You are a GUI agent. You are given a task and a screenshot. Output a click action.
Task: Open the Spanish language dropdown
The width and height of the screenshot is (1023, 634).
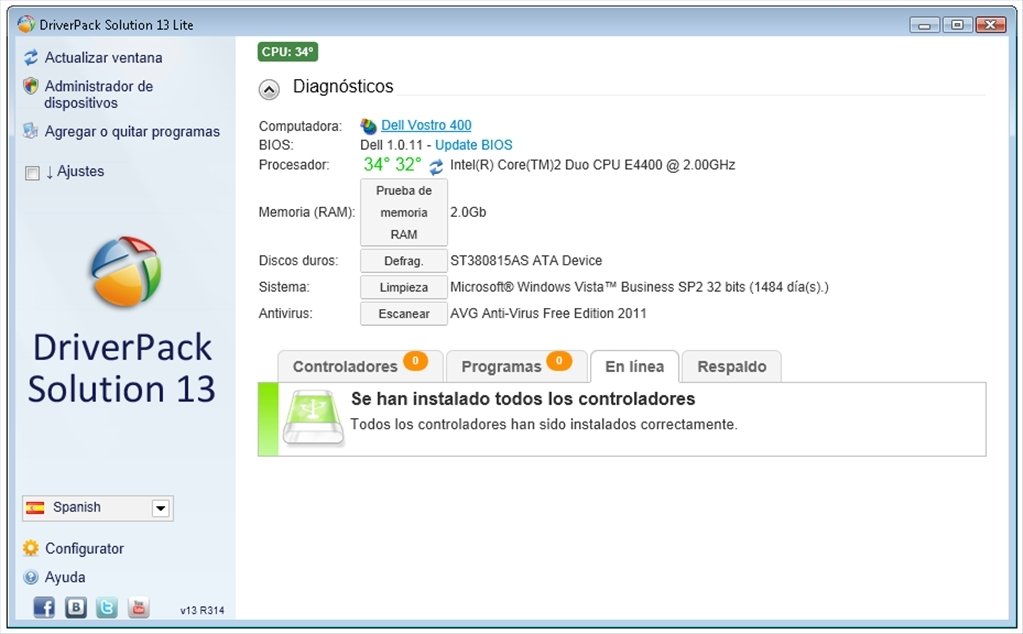click(x=161, y=508)
